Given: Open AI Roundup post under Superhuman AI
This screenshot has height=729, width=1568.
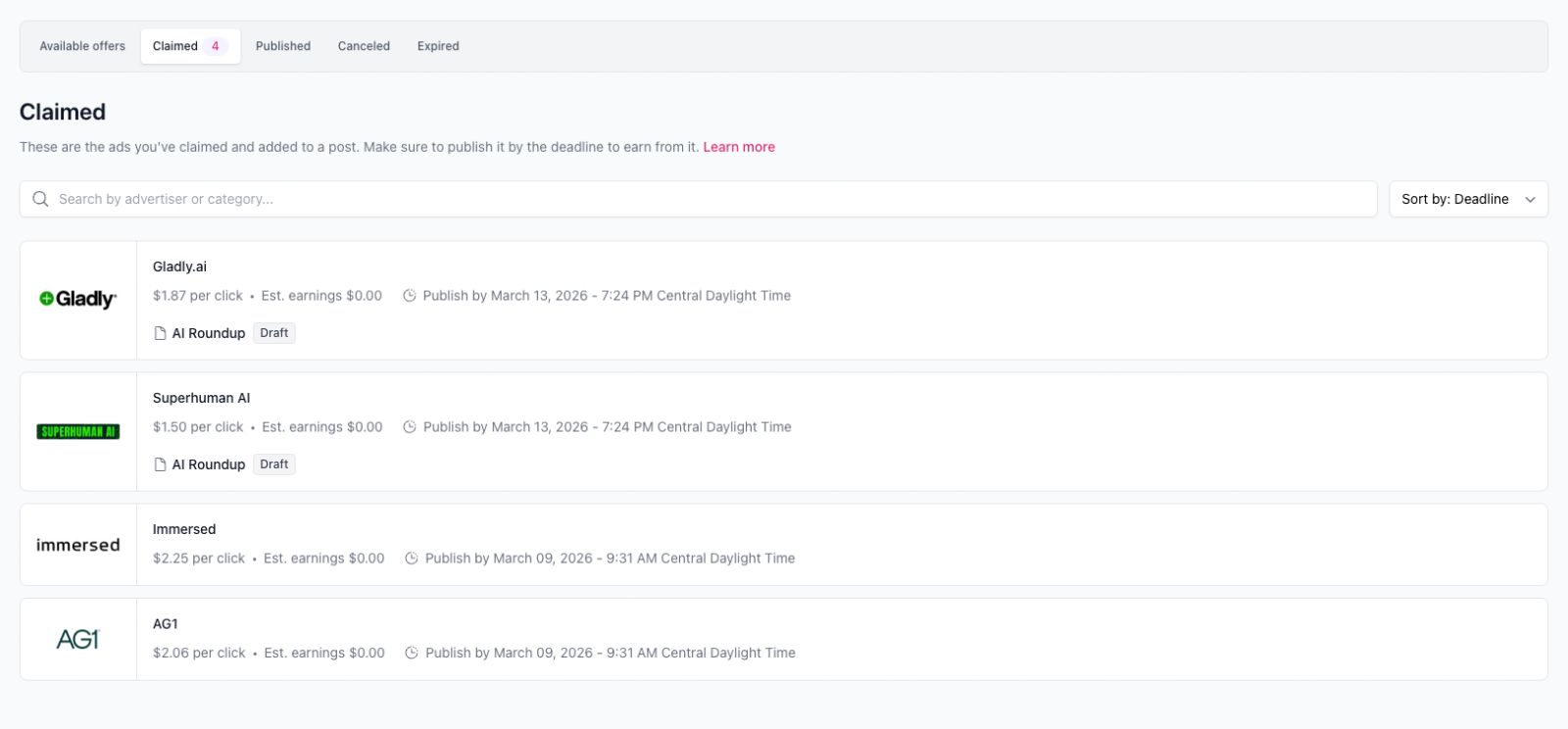Looking at the screenshot, I should [x=209, y=464].
